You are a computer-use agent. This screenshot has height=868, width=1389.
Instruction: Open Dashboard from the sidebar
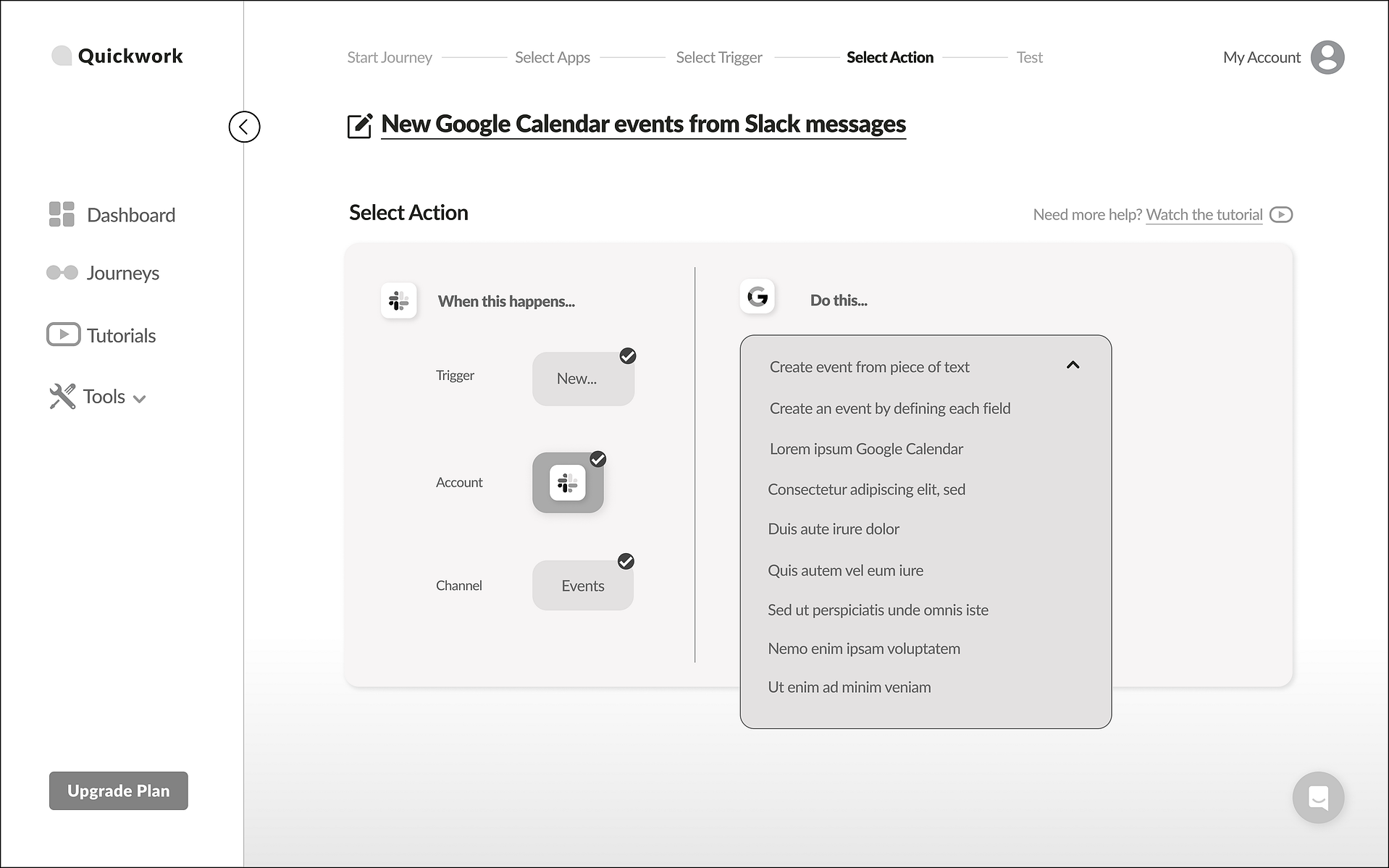(131, 215)
